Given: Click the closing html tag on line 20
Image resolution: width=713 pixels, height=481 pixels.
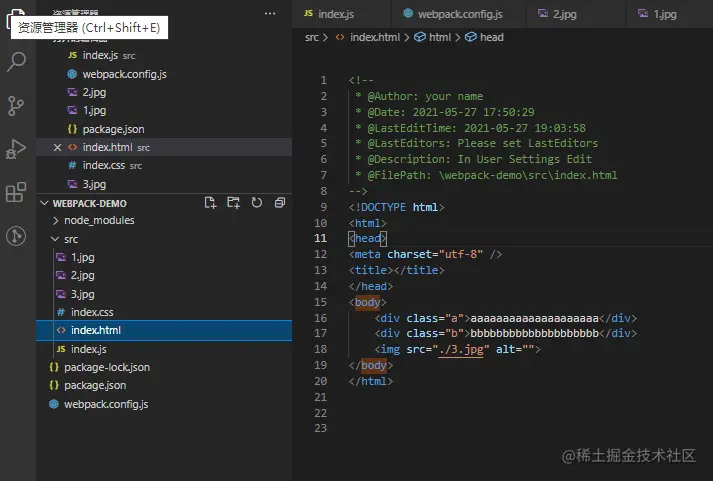Looking at the screenshot, I should [371, 381].
